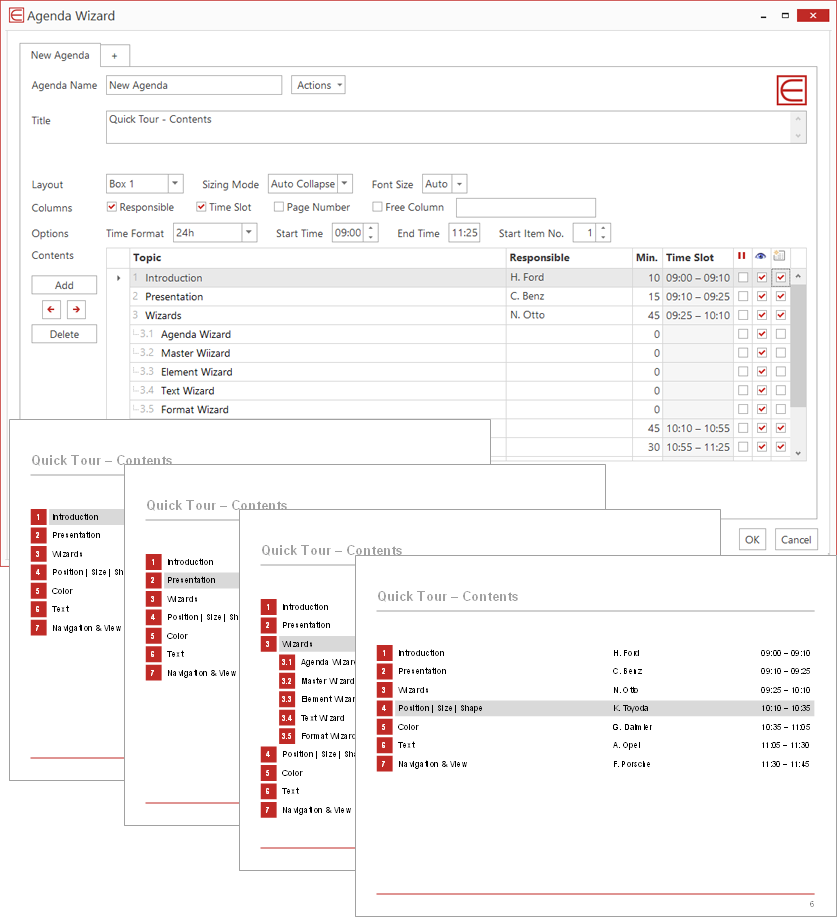
Task: Enable the Free Column checkbox
Action: click(378, 207)
